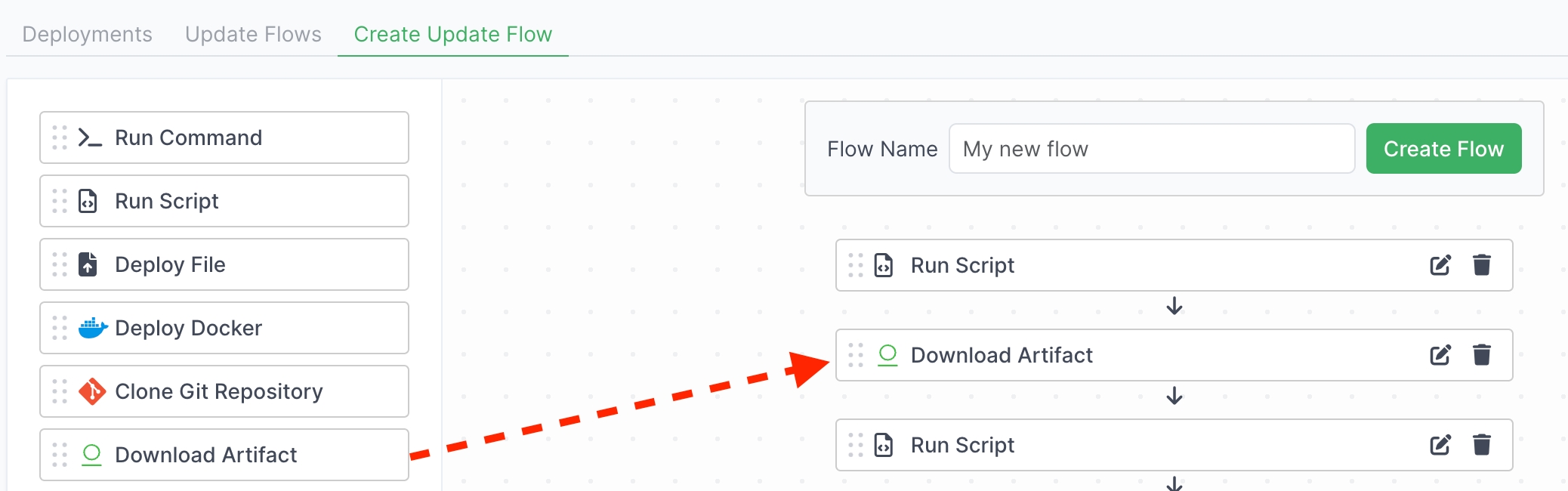Select the Download Artifact block in the left palette
This screenshot has height=491, width=1568.
click(x=224, y=455)
